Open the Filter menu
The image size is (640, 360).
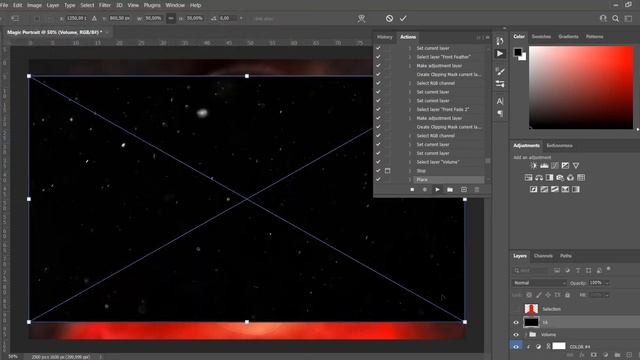[105, 5]
